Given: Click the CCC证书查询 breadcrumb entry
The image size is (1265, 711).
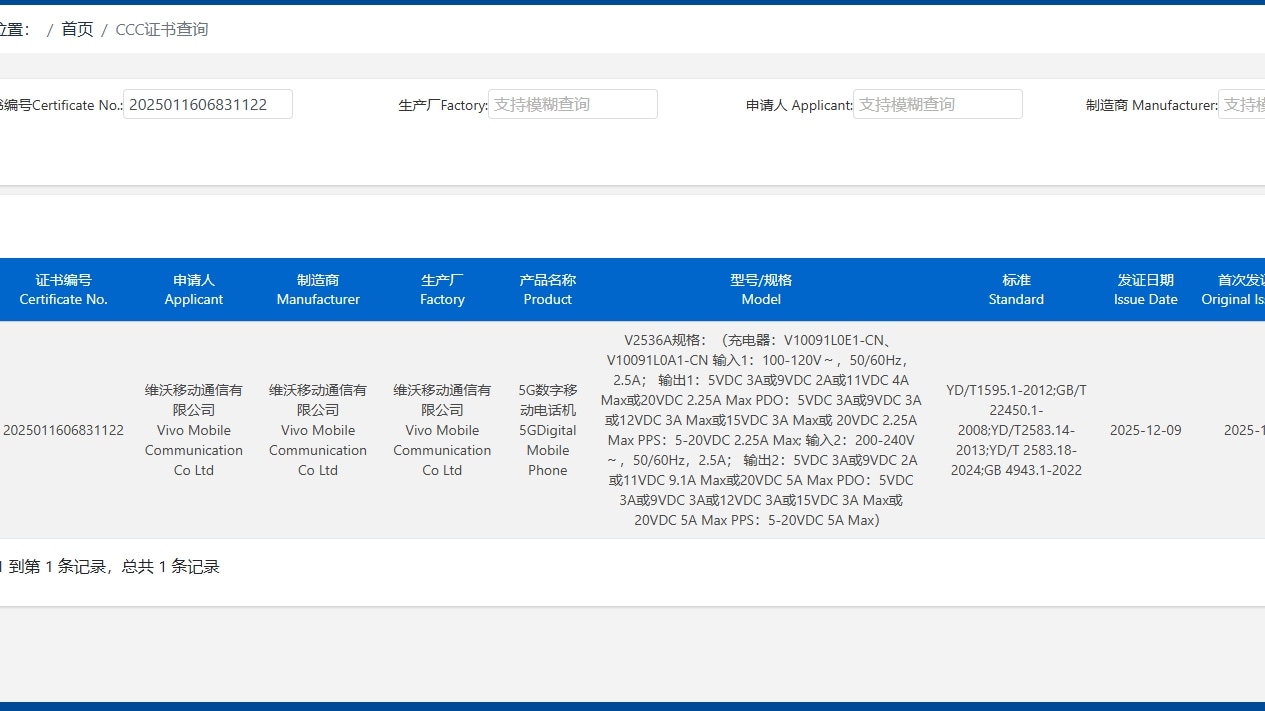Looking at the screenshot, I should [161, 29].
